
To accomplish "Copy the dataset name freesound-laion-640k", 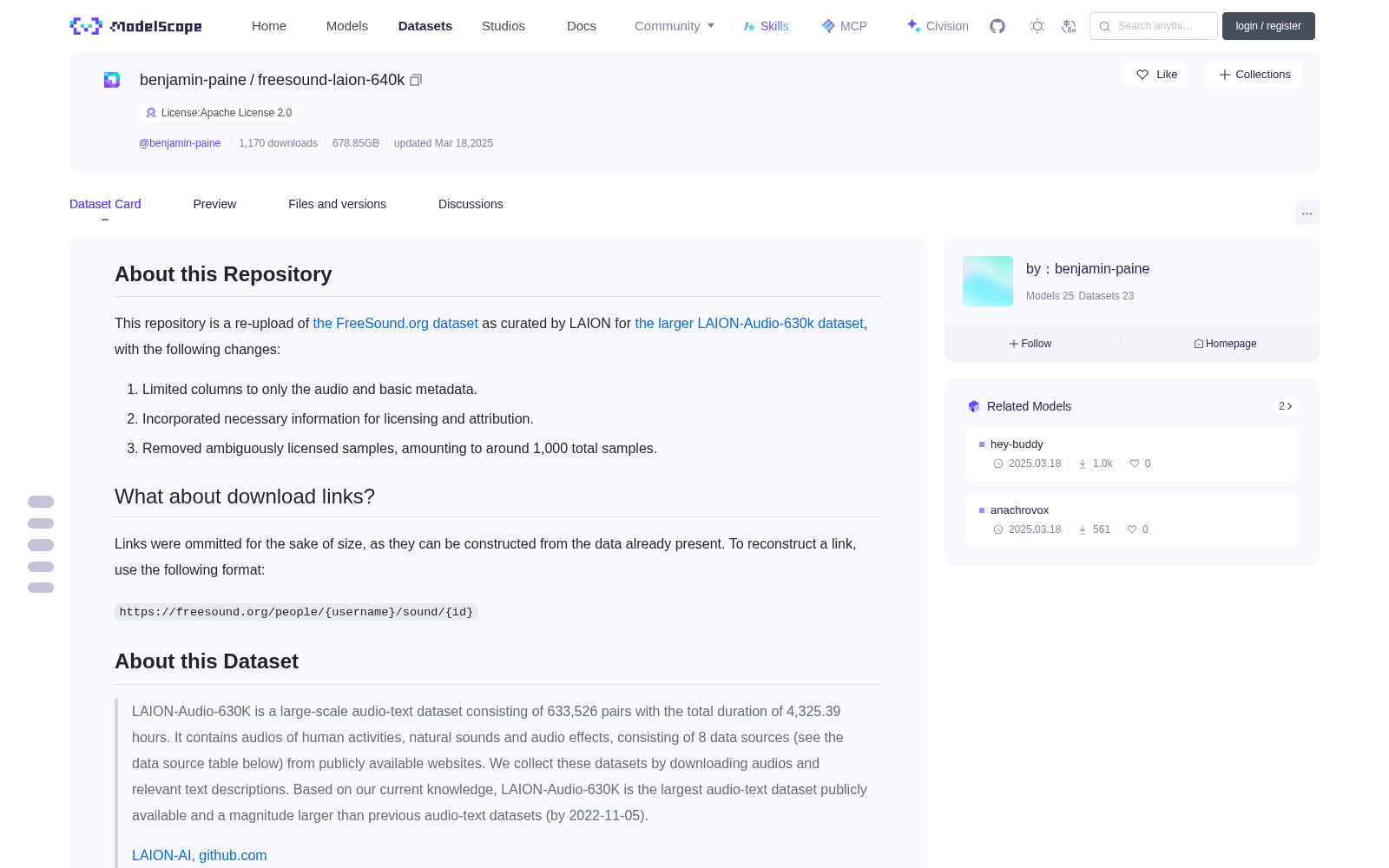I will tap(416, 80).
